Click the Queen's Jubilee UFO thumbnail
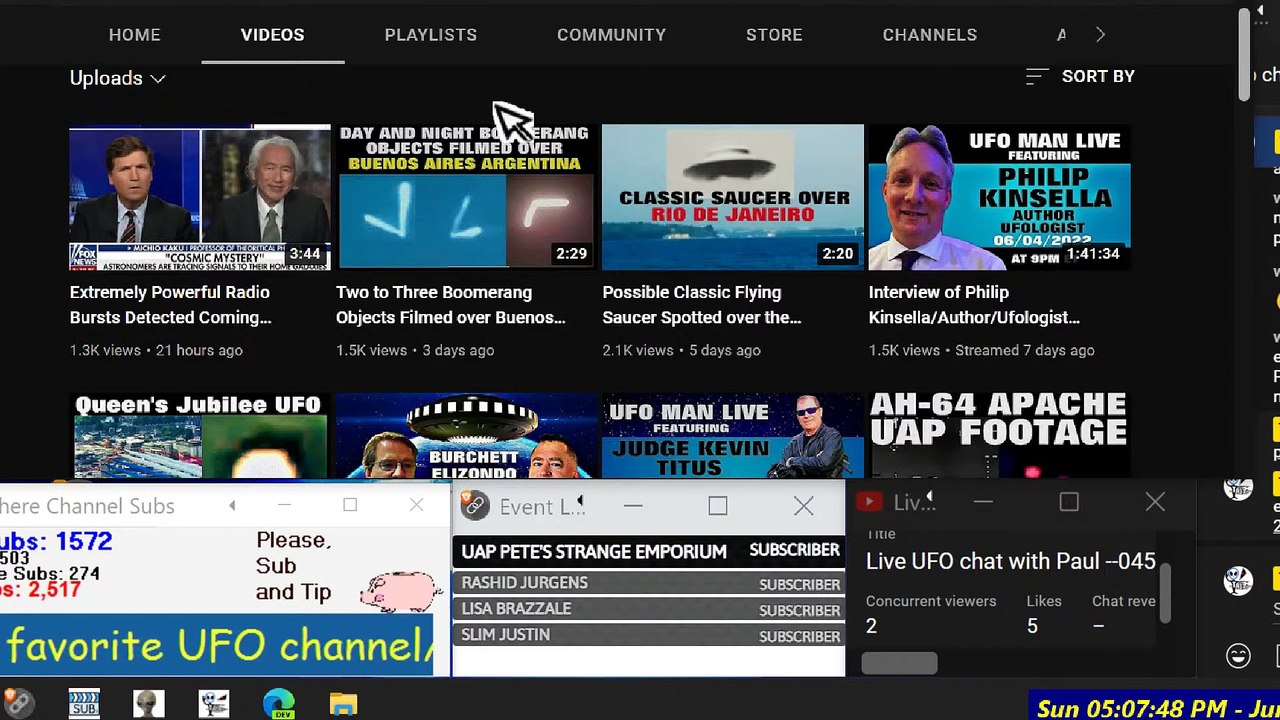 tap(199, 436)
